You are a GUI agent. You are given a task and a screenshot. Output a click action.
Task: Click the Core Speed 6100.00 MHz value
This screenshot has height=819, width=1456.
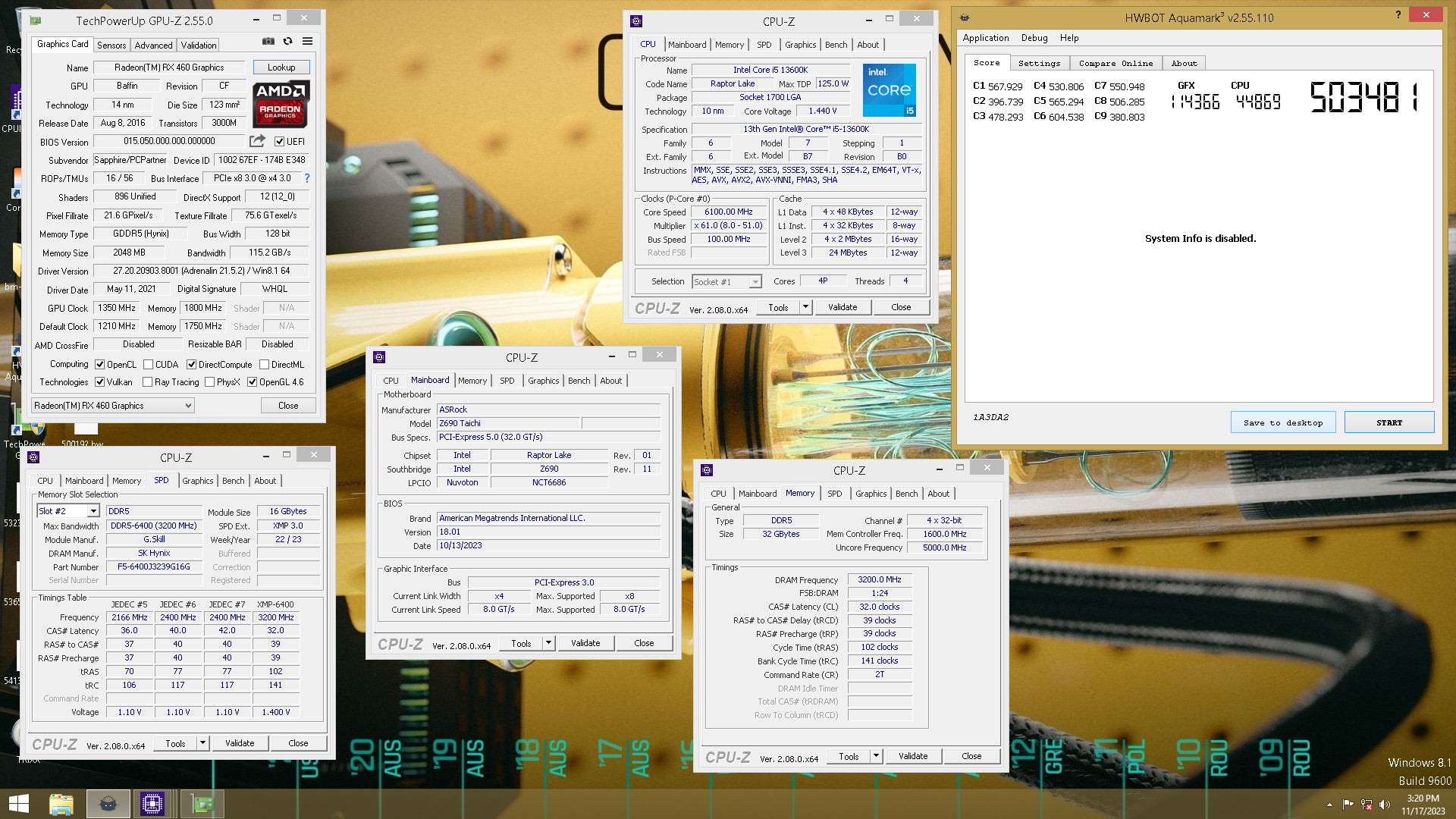pyautogui.click(x=728, y=212)
